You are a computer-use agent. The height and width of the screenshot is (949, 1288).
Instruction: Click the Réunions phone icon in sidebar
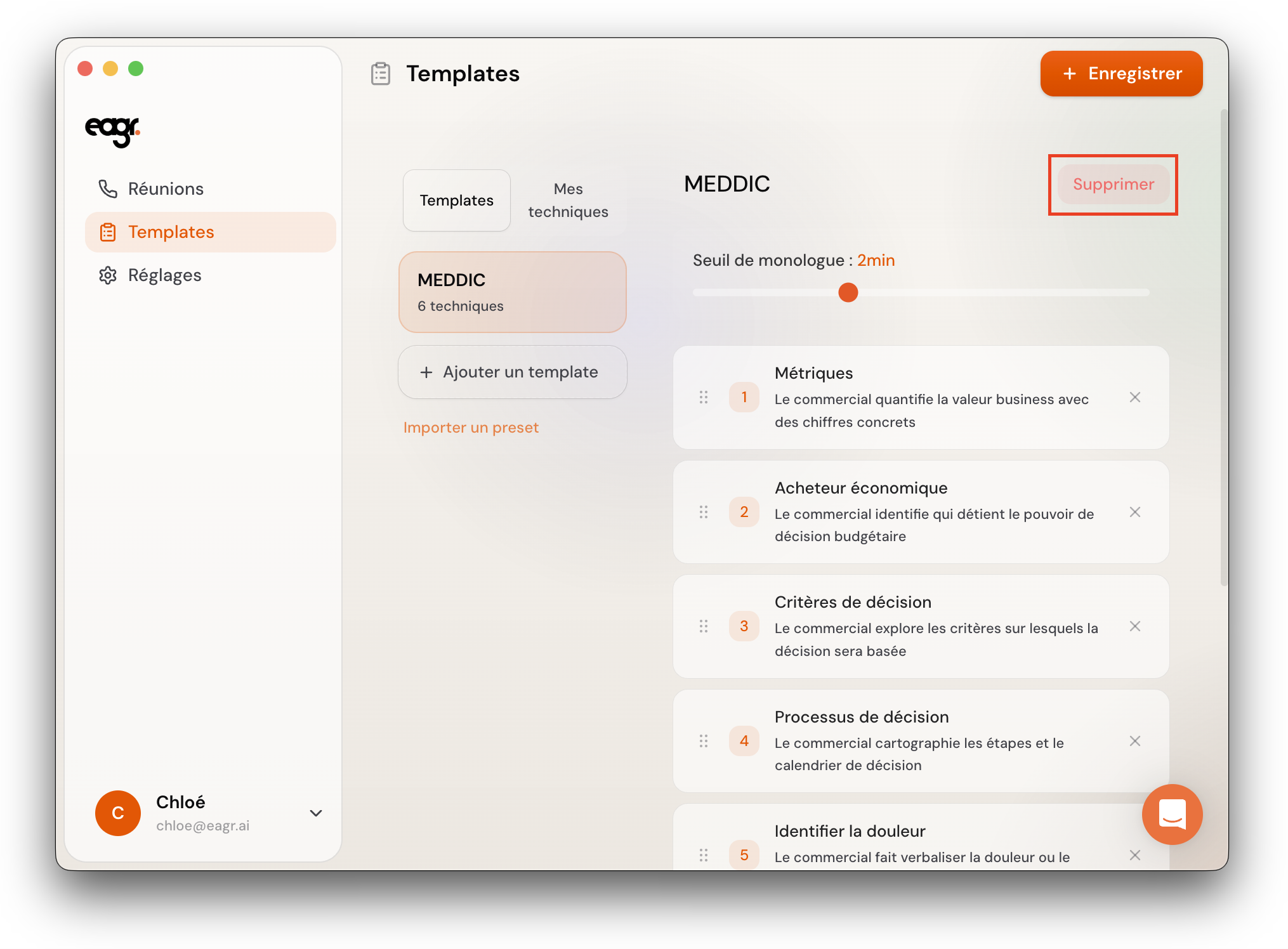tap(108, 188)
